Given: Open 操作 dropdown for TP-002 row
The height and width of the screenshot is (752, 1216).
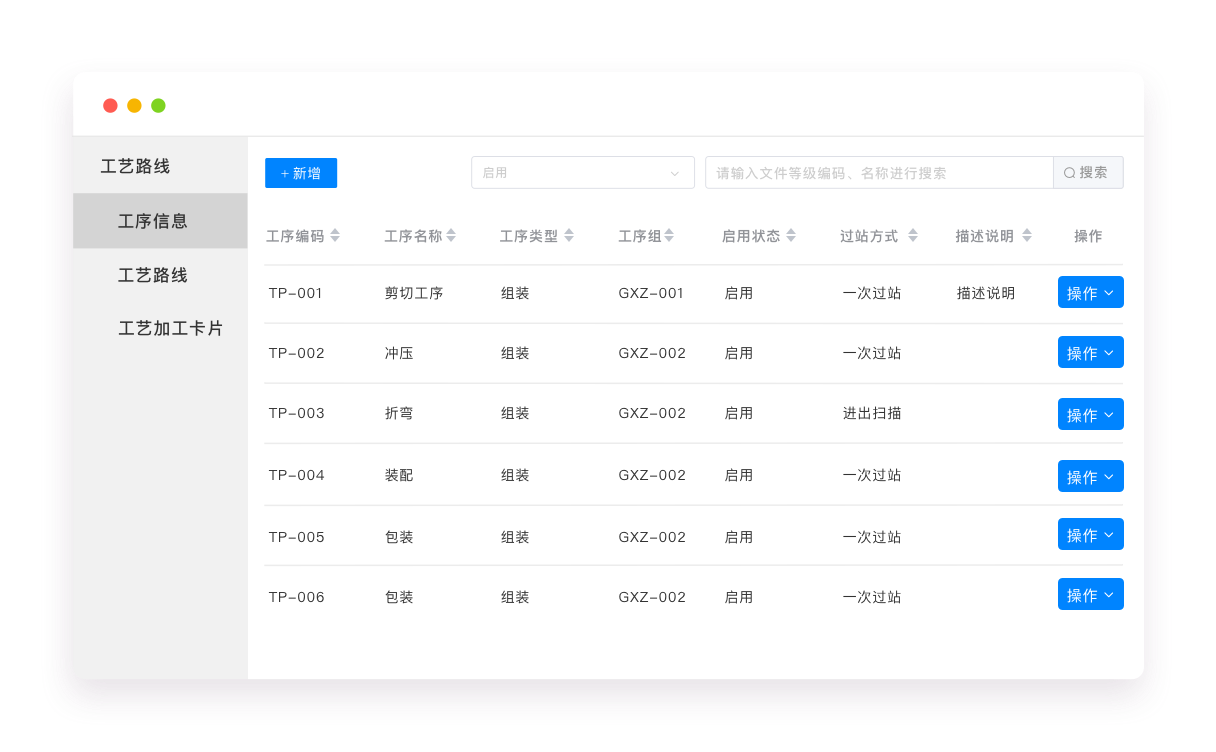Looking at the screenshot, I should (1091, 353).
